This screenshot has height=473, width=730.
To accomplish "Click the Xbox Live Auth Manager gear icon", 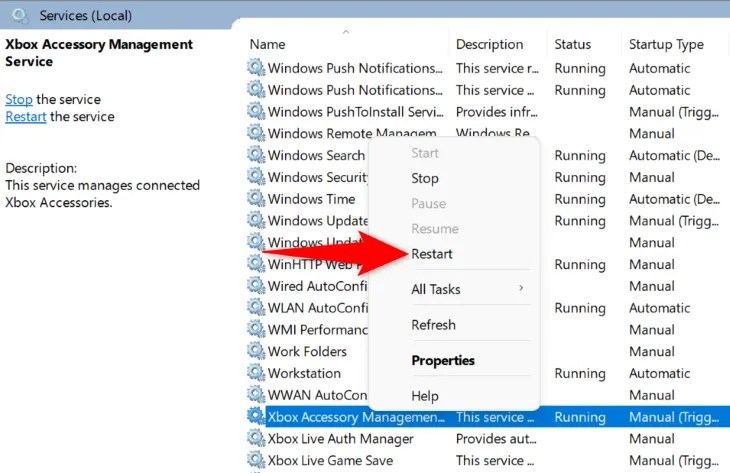I will point(256,438).
